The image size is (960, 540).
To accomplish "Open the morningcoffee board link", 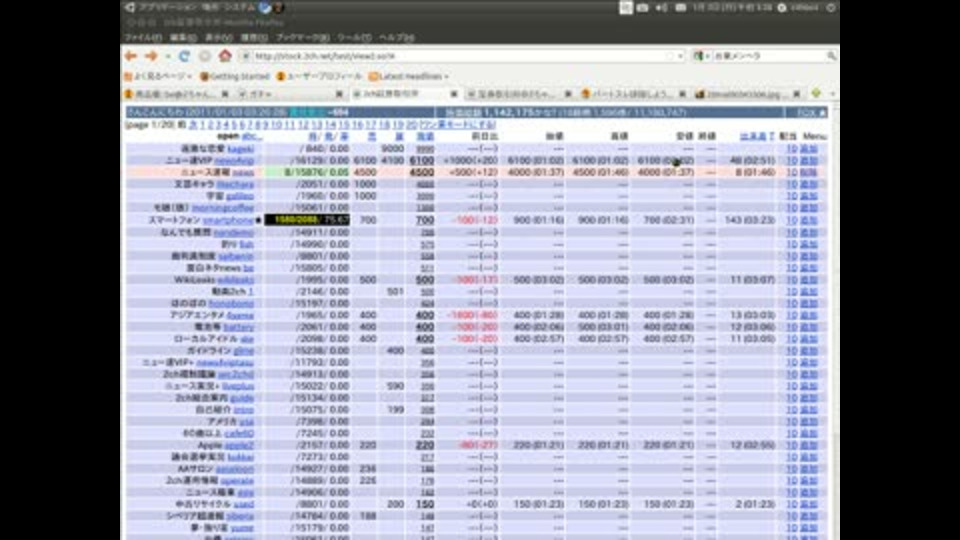I will (222, 208).
